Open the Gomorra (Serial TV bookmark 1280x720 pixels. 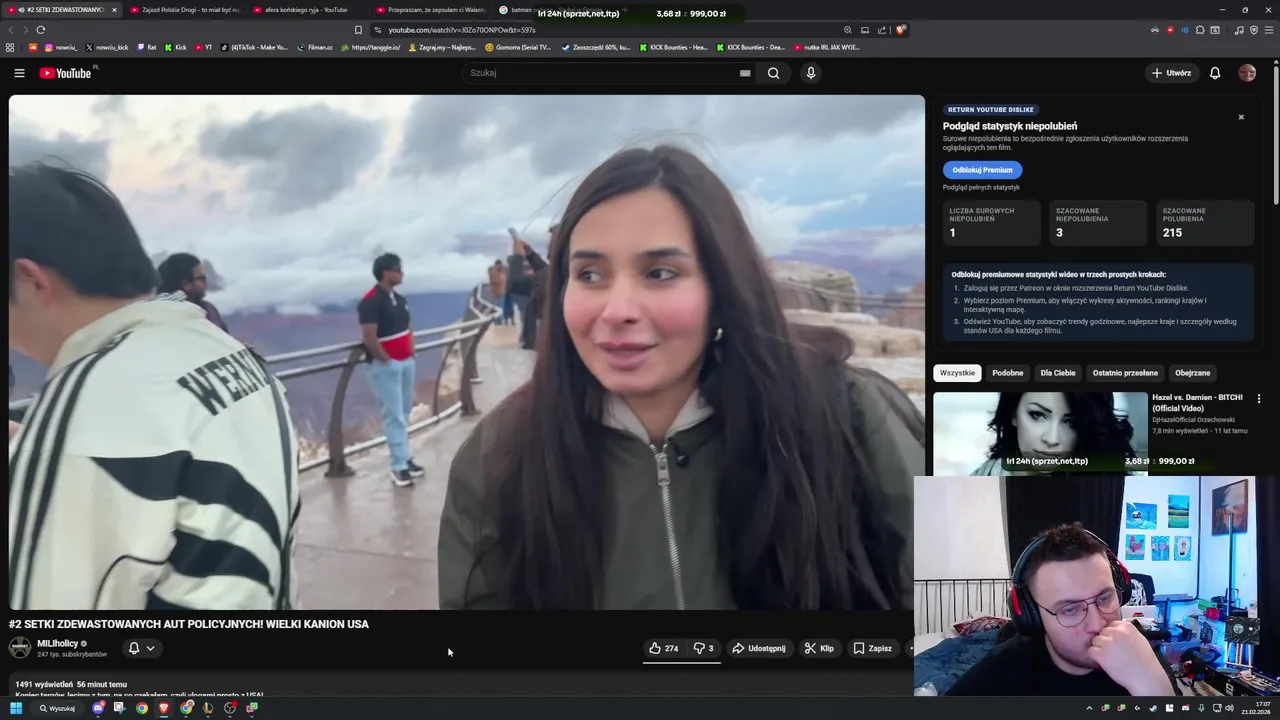[x=518, y=47]
